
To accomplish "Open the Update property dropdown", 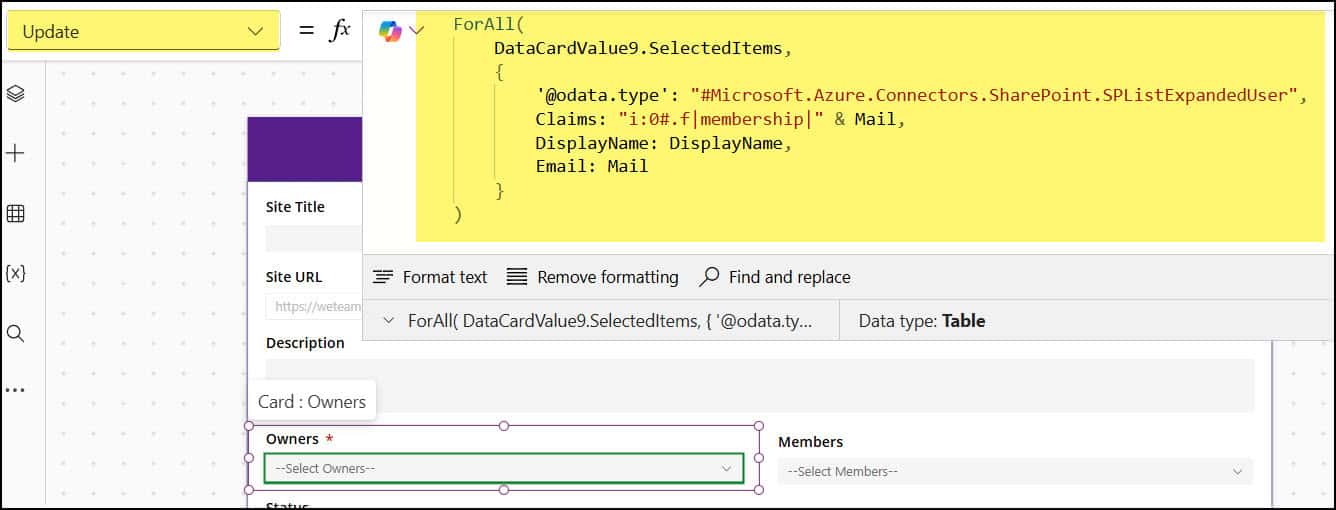I will point(143,31).
